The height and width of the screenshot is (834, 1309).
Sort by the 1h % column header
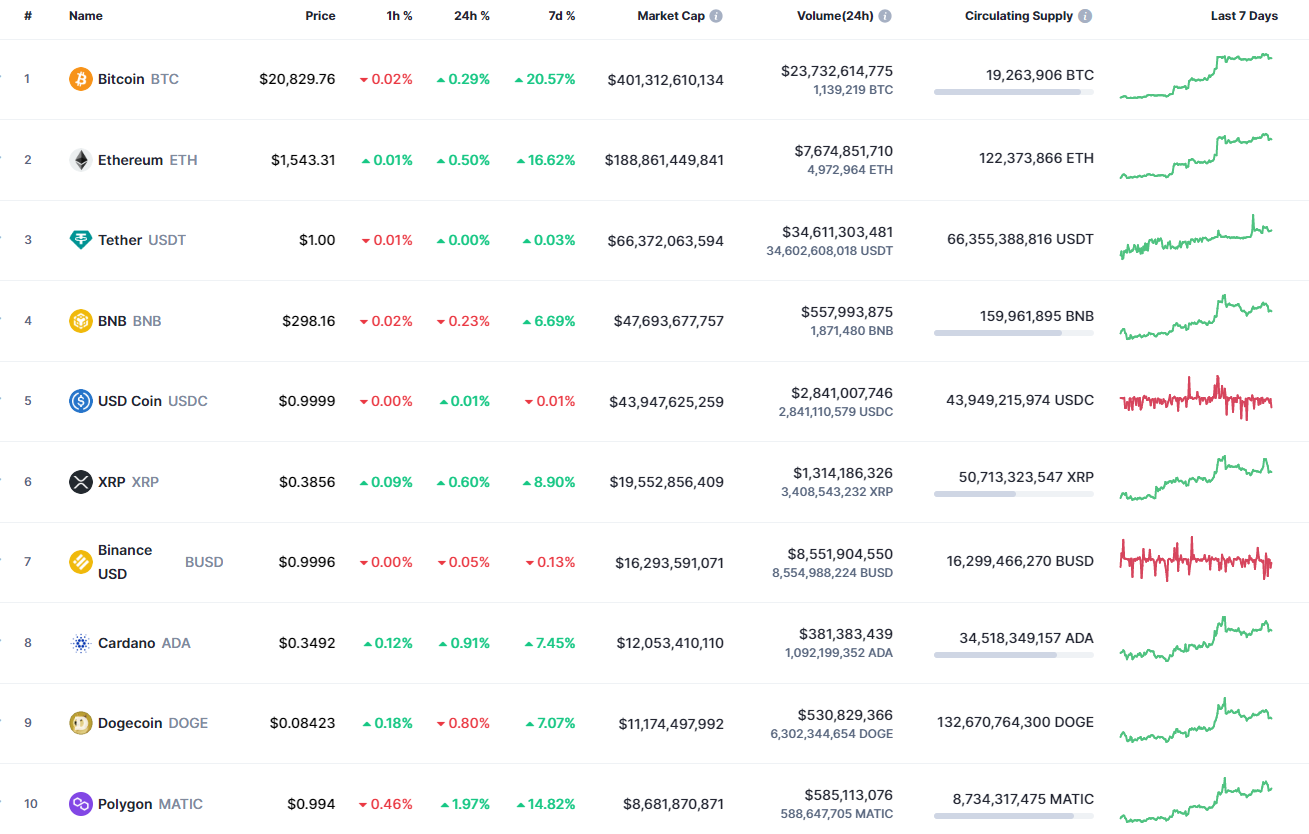(399, 15)
